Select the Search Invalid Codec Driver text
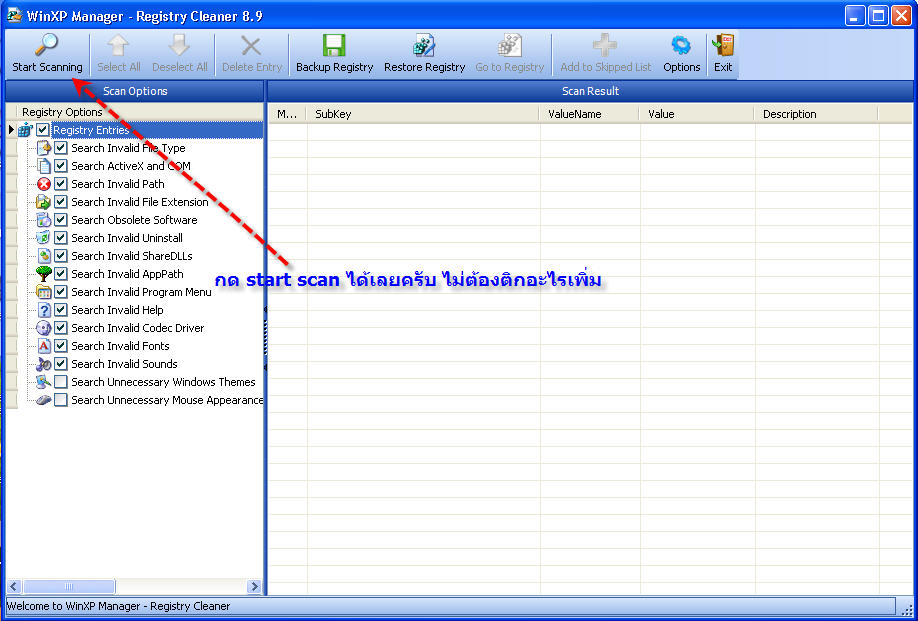The width and height of the screenshot is (918, 621). 138,328
